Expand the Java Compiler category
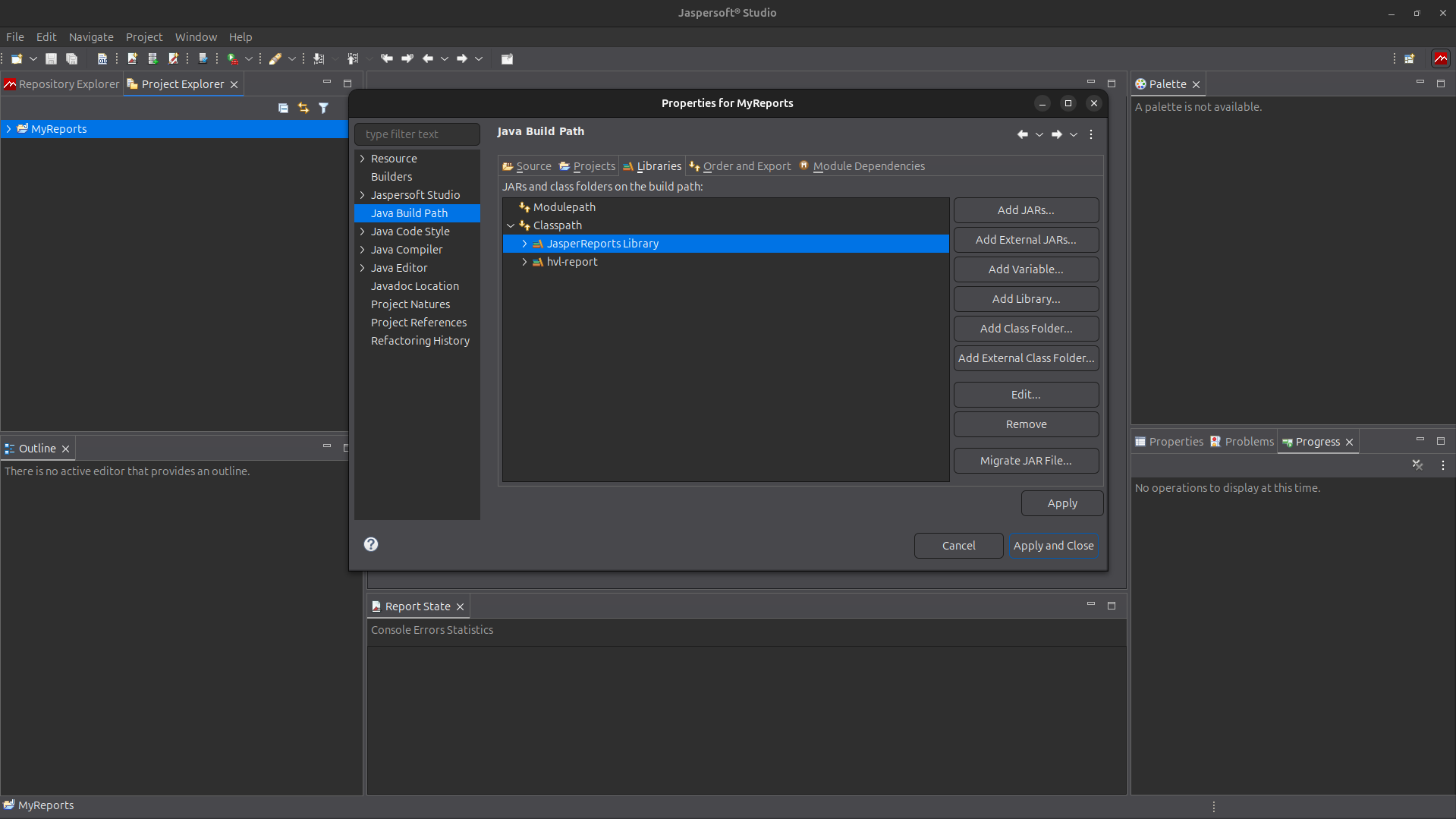This screenshot has width=1456, height=819. coord(363,250)
